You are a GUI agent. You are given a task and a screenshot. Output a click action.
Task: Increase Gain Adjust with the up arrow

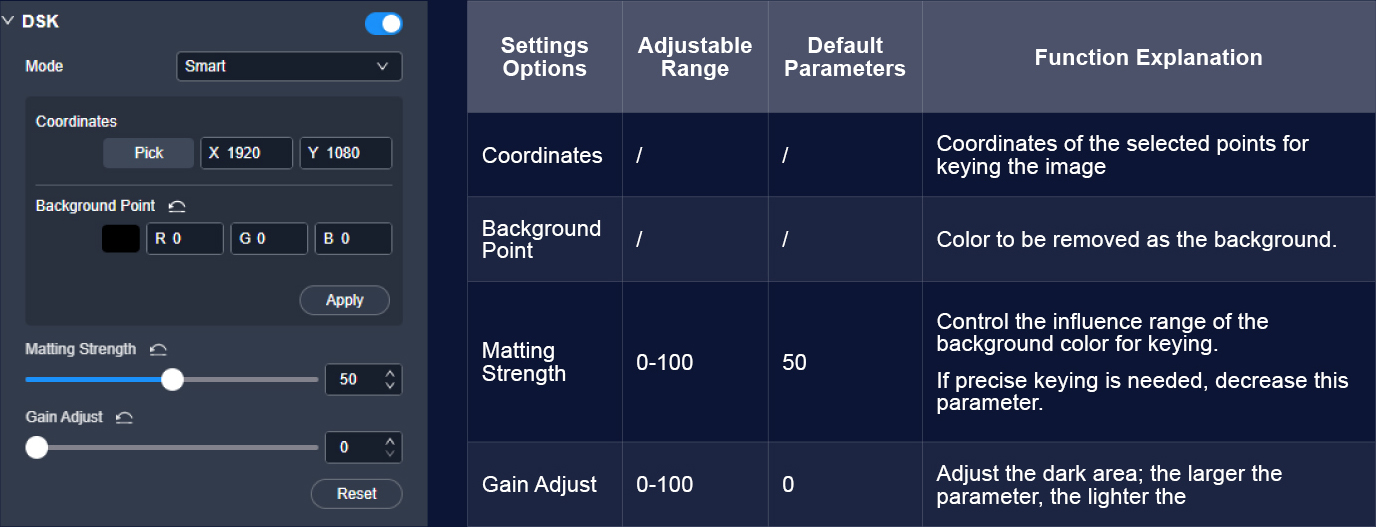390,441
